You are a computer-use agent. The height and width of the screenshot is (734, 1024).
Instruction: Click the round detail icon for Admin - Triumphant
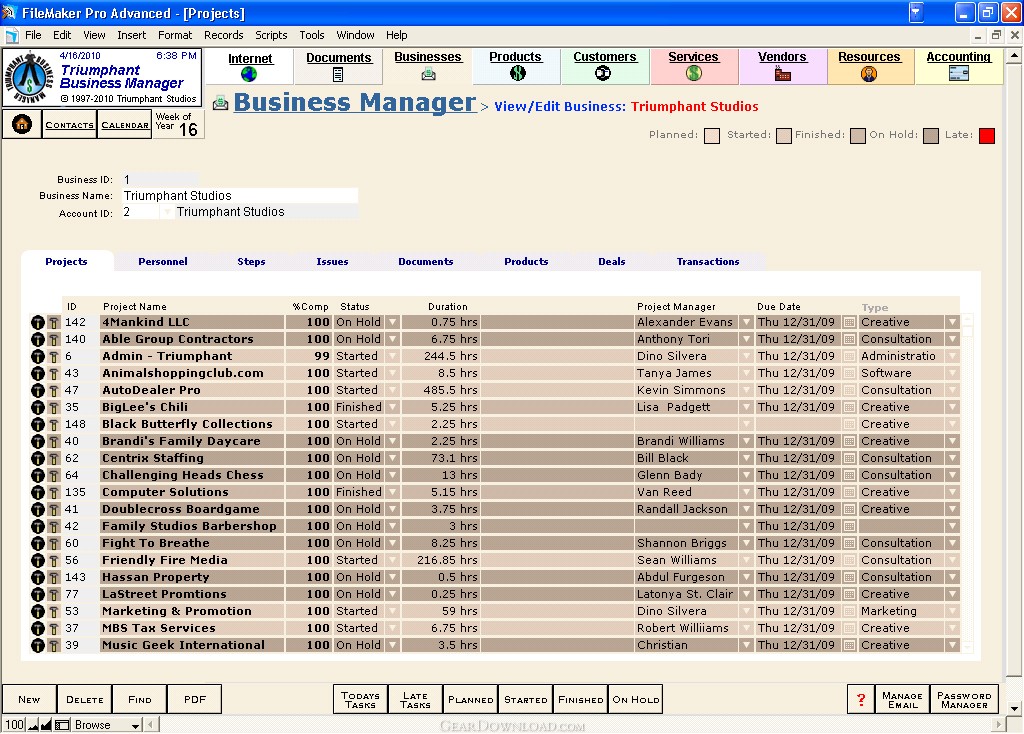tap(38, 357)
